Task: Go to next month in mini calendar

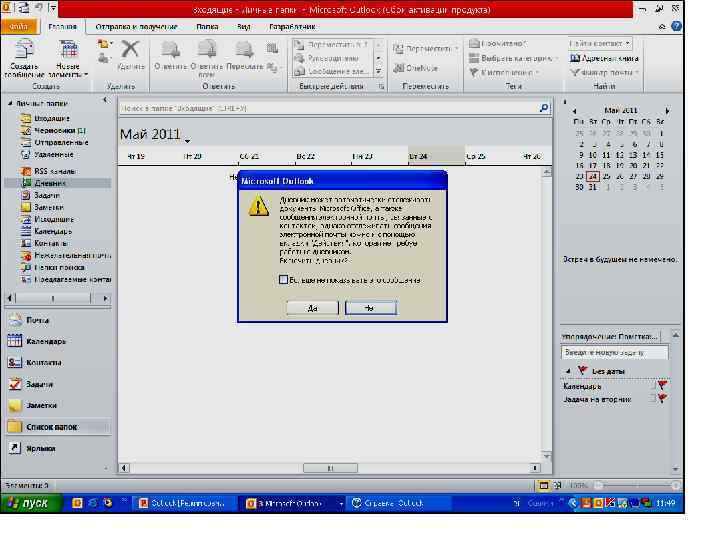Action: 667,111
